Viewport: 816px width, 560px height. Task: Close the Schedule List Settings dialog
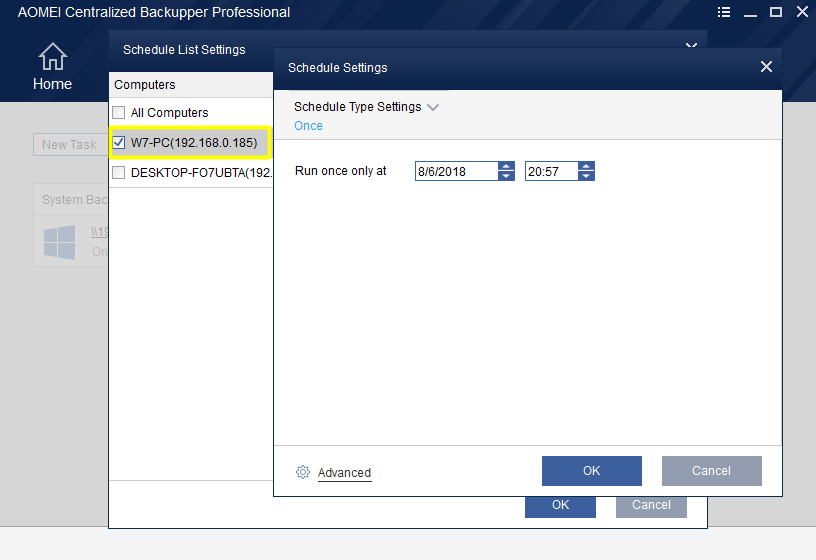coord(691,45)
